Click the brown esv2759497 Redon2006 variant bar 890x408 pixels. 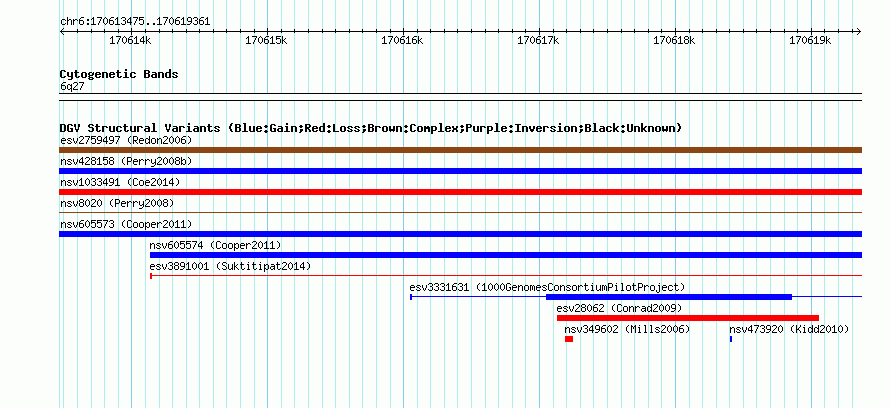(460, 150)
